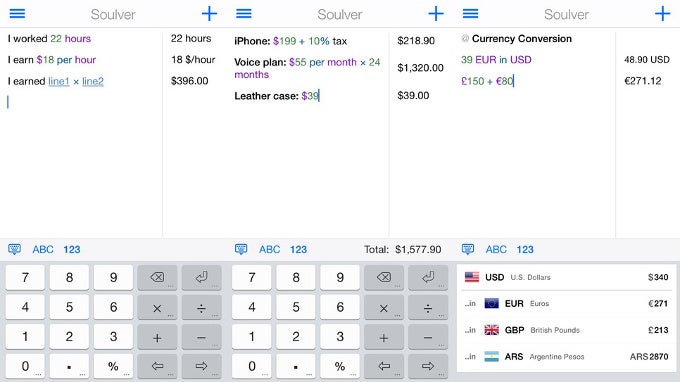Choose ARS Argentine Pesos conversion
Screen dimensions: 680x382
coord(566,357)
